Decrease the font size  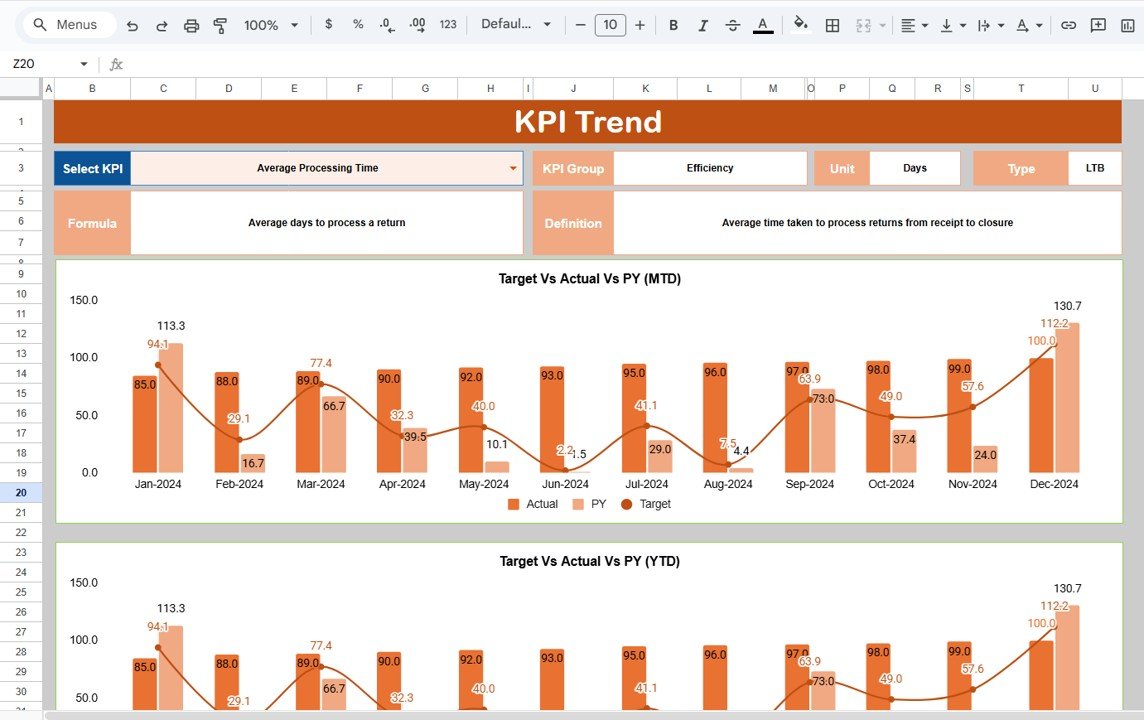coord(579,25)
